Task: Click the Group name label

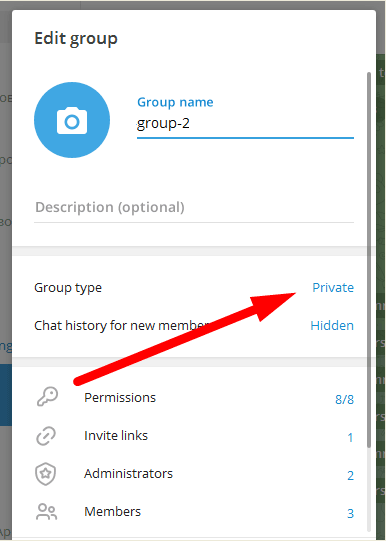Action: pyautogui.click(x=175, y=102)
